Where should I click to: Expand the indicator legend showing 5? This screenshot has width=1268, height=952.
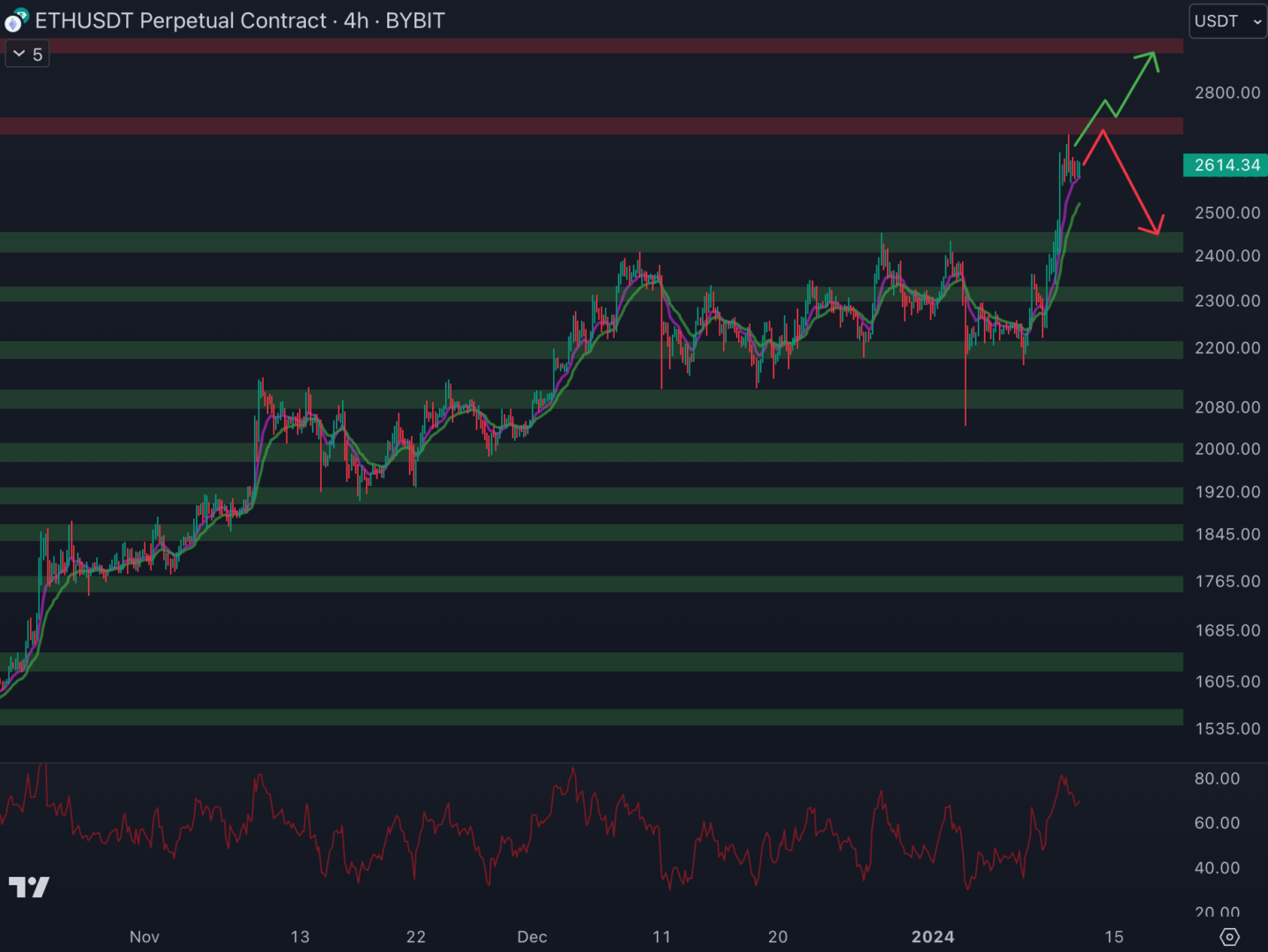coord(27,55)
